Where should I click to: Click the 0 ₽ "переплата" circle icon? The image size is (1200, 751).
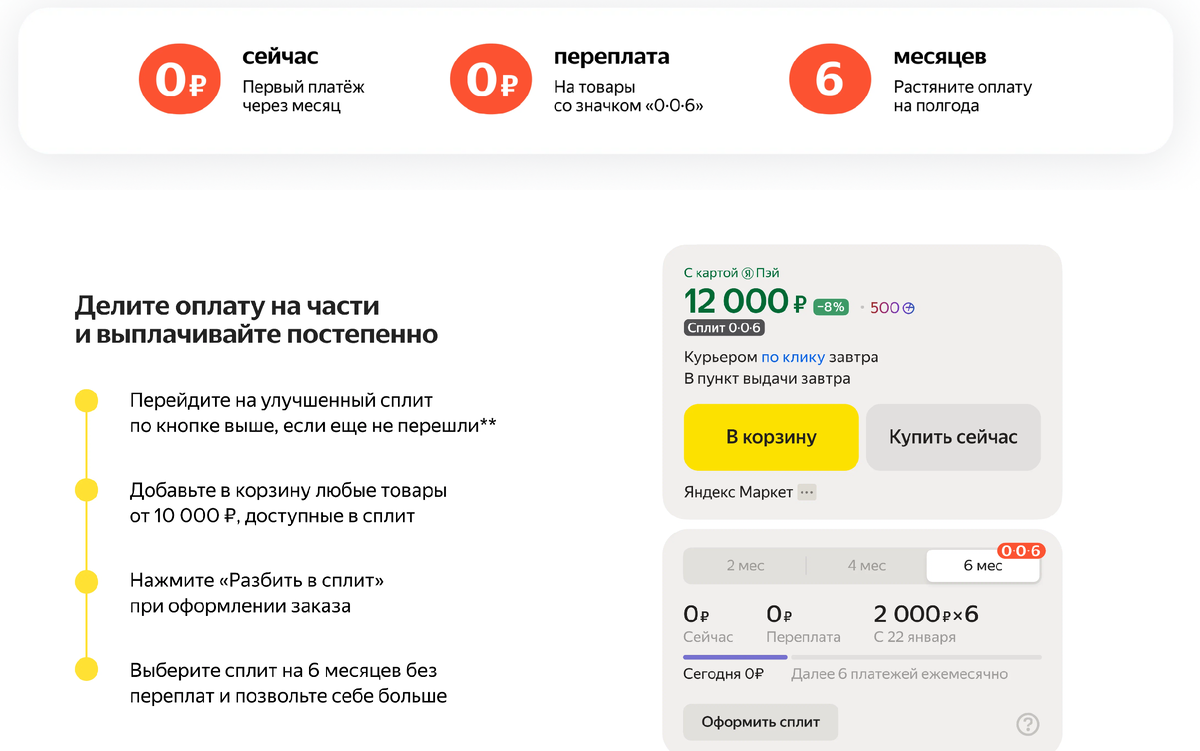click(x=490, y=78)
